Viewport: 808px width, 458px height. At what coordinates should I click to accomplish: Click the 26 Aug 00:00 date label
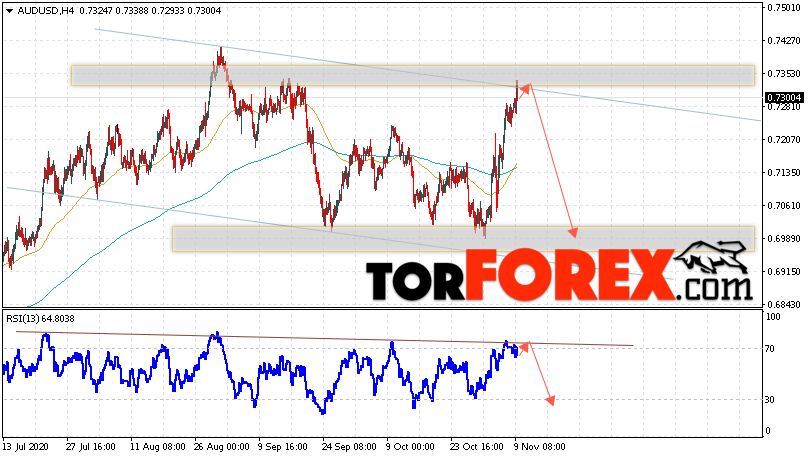tap(222, 446)
